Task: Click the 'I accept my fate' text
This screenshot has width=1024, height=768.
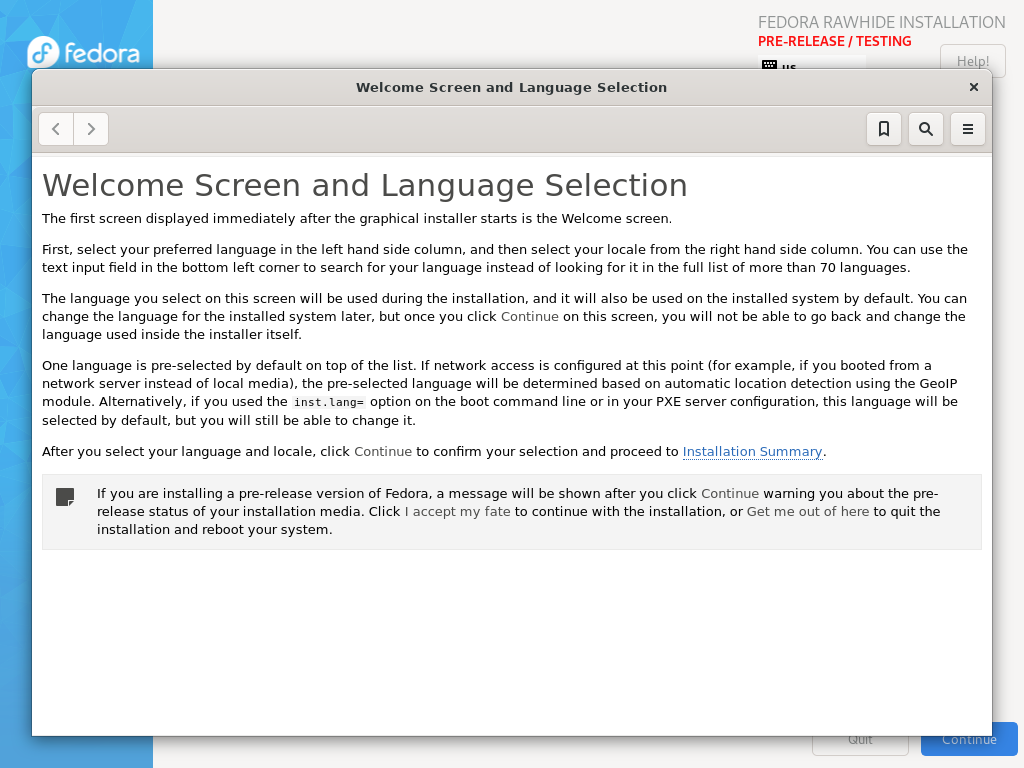Action: [x=457, y=511]
